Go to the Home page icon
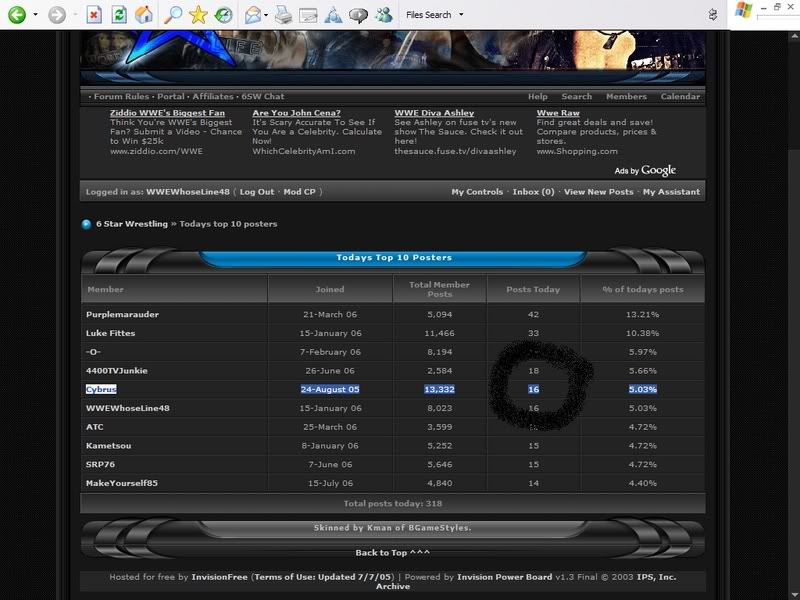This screenshot has width=800, height=600. 145,15
